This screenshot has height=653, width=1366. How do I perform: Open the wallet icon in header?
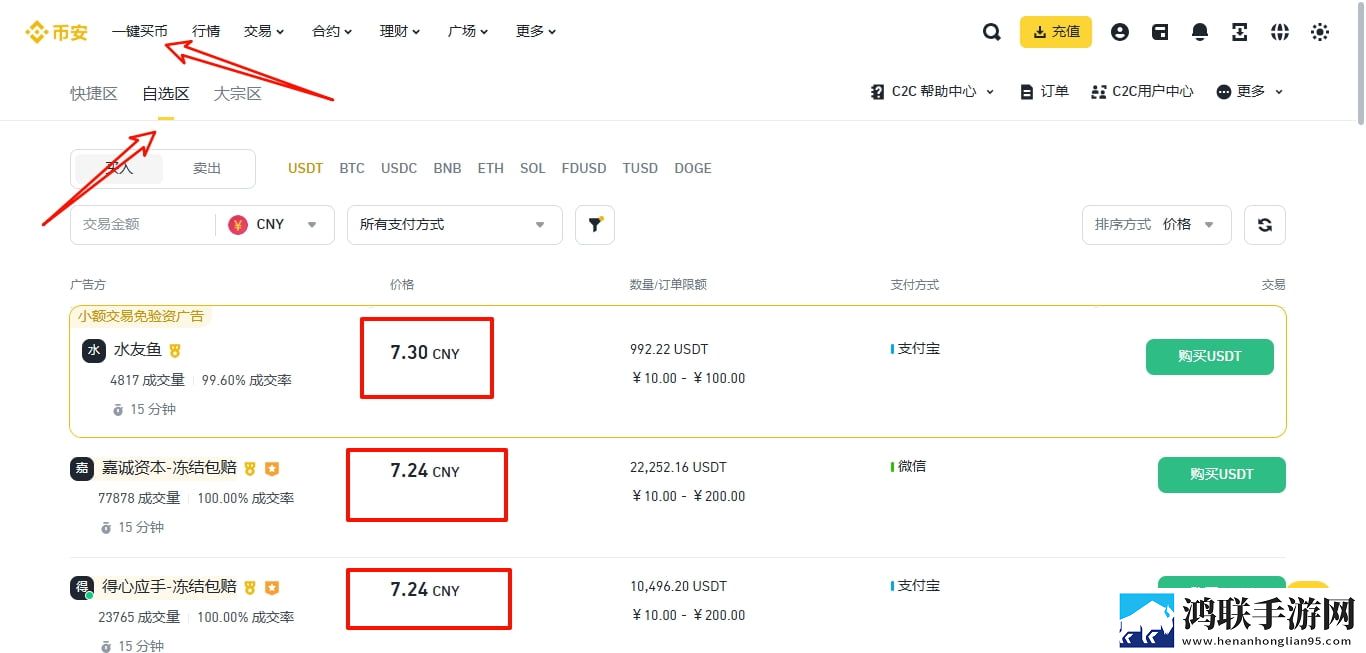click(x=1160, y=32)
